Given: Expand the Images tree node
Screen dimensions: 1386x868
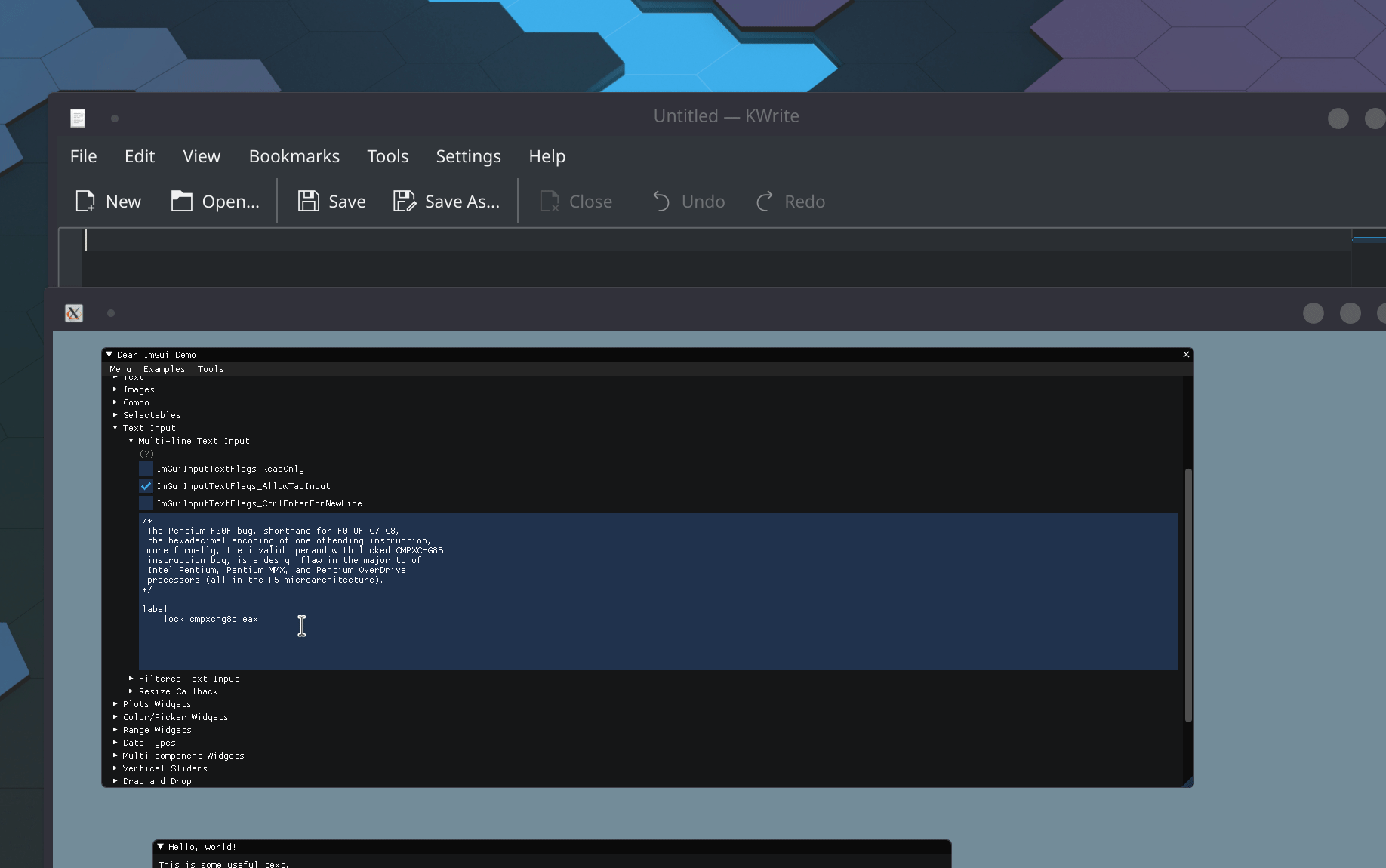Looking at the screenshot, I should [115, 389].
